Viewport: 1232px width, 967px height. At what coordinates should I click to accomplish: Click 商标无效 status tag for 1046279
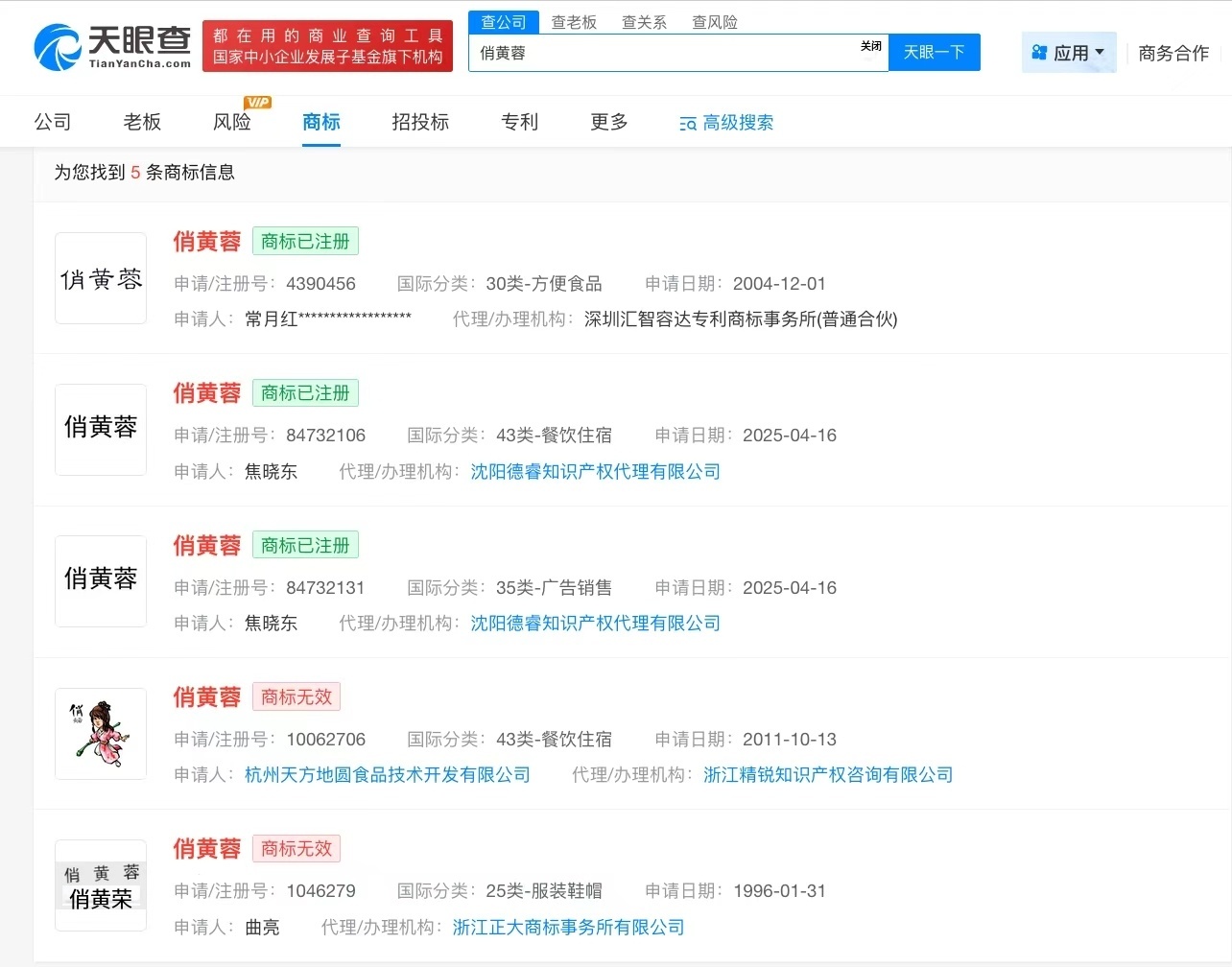point(296,849)
